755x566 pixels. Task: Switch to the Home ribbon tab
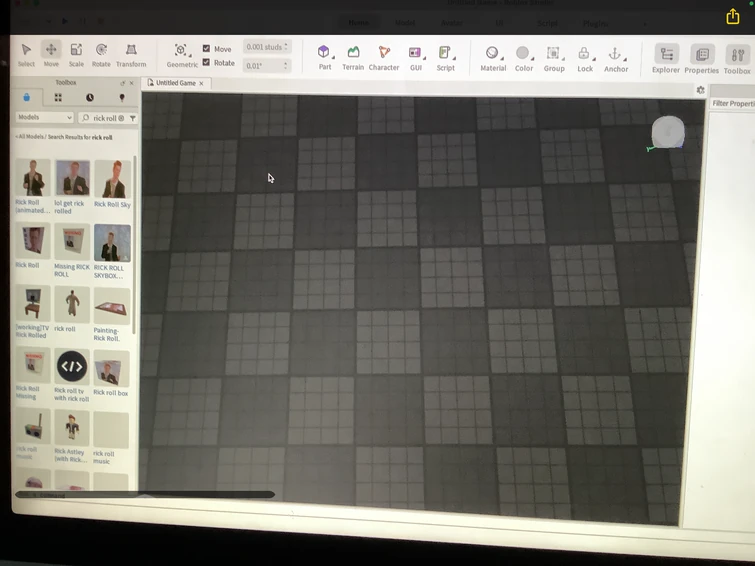click(358, 23)
